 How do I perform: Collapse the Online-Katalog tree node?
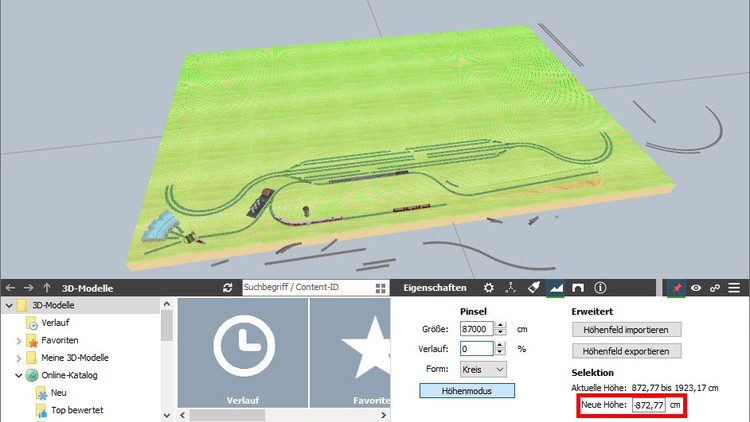pos(19,376)
